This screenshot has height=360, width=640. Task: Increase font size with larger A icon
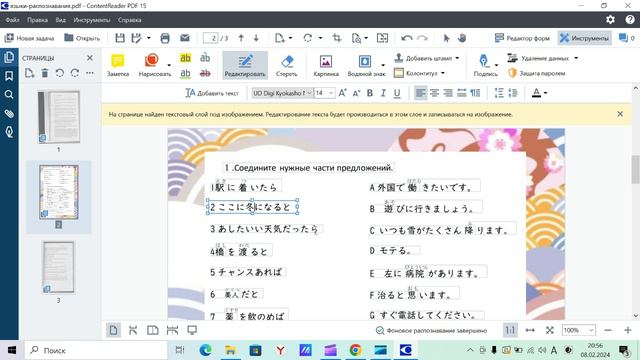click(x=342, y=93)
